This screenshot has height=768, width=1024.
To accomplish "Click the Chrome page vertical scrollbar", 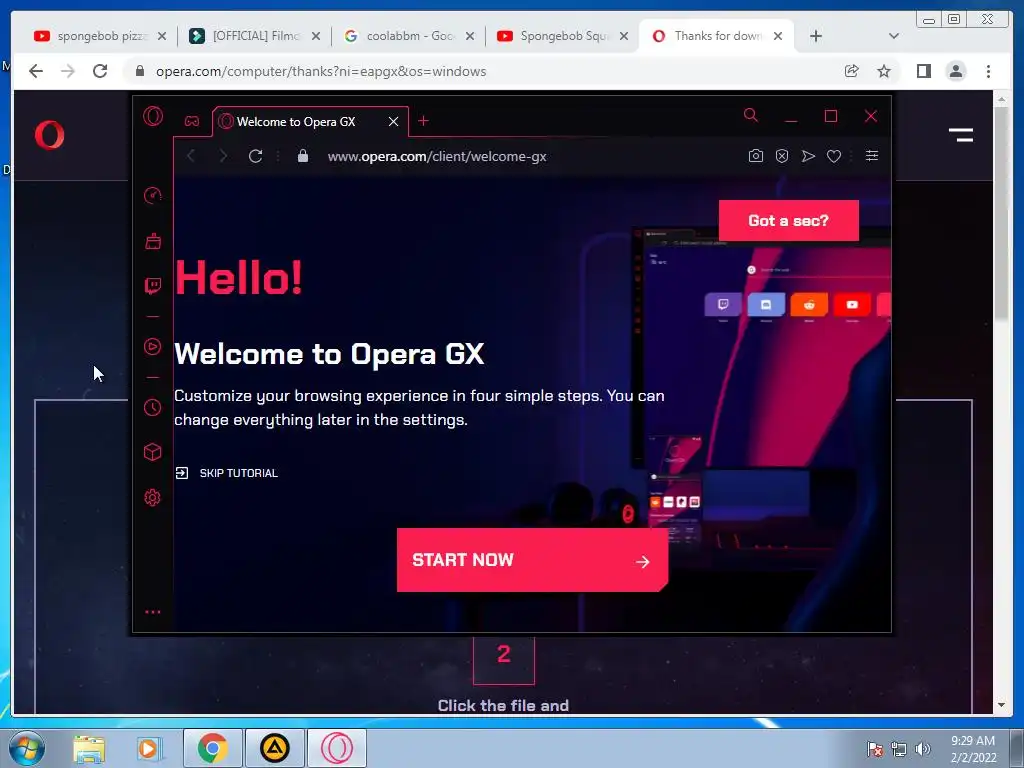I will (1001, 212).
